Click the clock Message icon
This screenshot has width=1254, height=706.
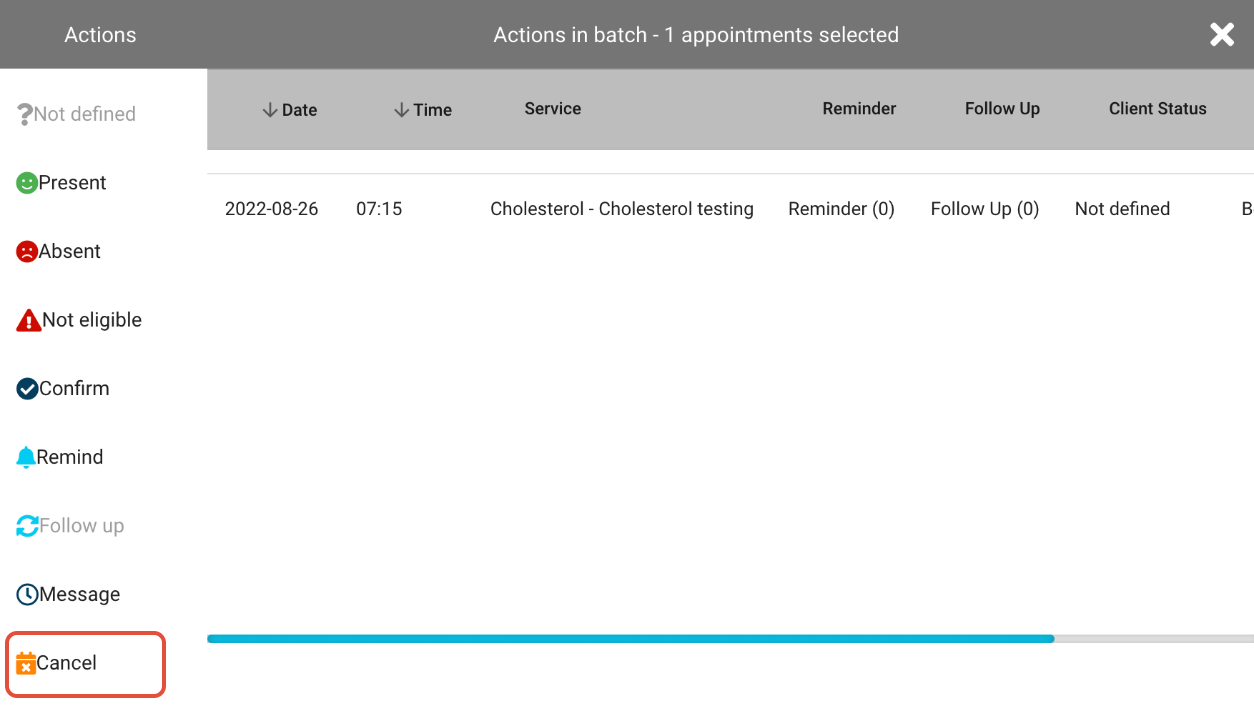point(27,594)
